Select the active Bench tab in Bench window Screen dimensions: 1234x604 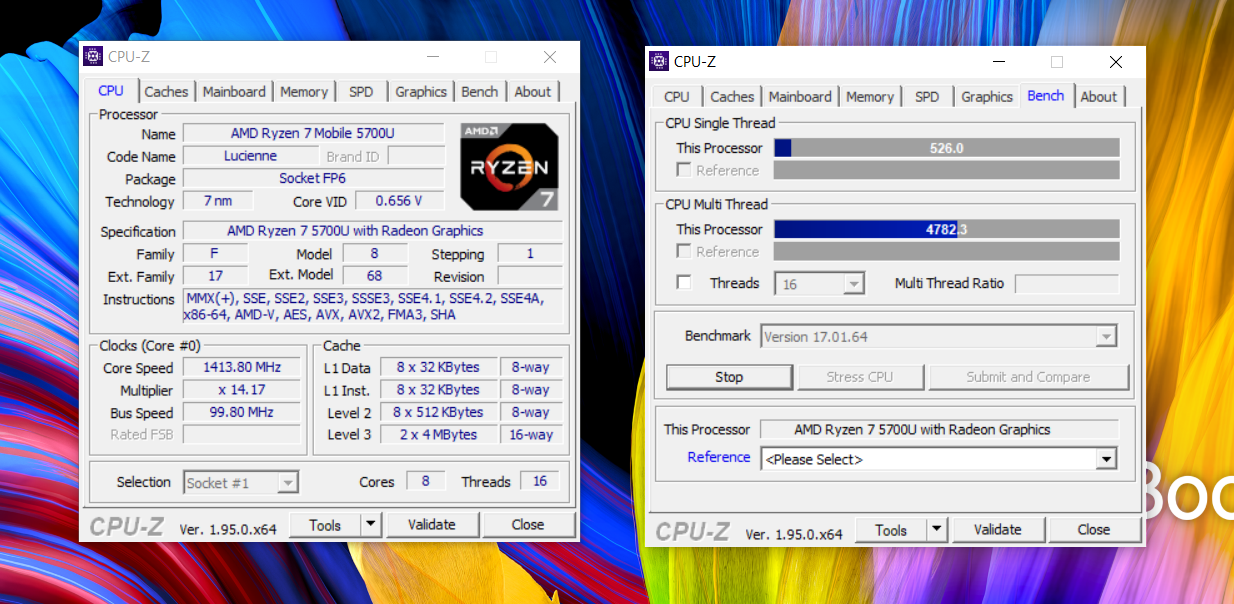coord(1046,96)
